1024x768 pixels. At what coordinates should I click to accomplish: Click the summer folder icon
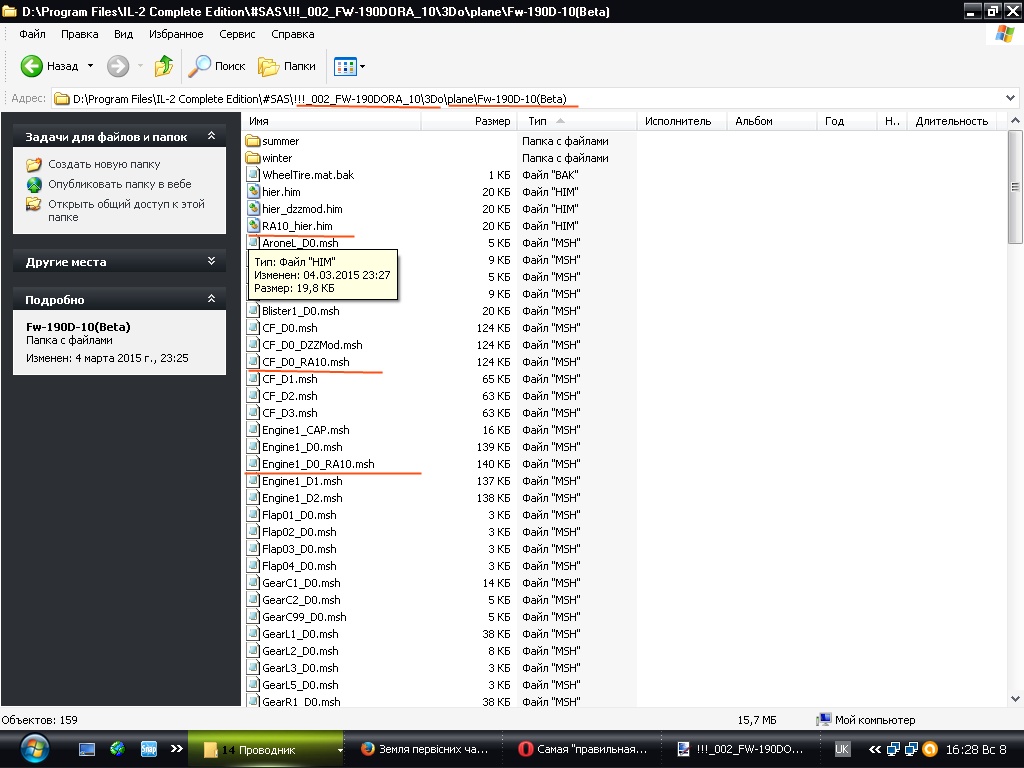(x=253, y=141)
